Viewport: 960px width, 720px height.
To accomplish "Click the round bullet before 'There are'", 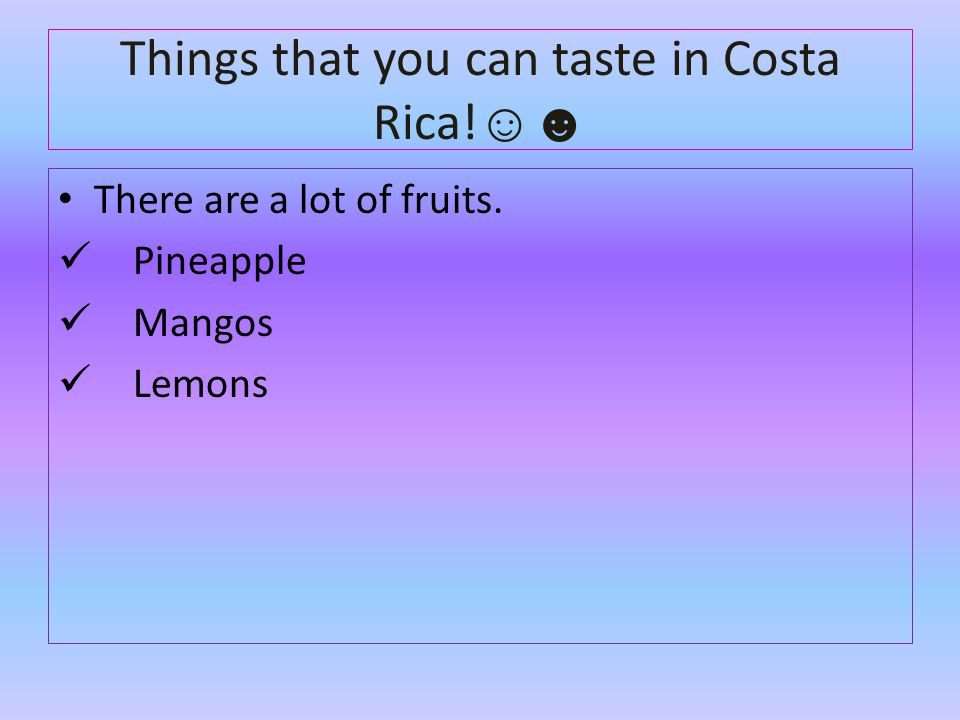I will click(66, 199).
